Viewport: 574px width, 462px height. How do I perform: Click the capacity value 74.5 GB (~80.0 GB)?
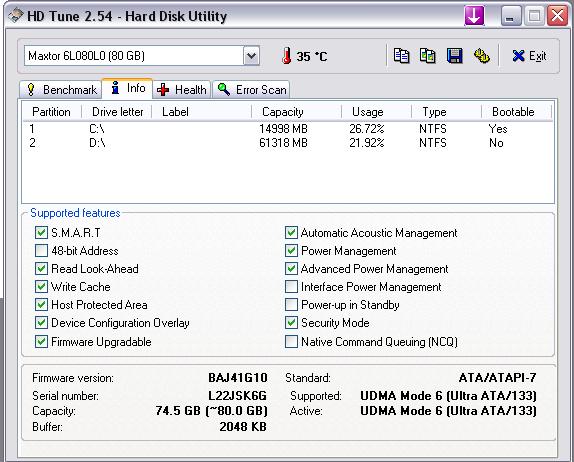click(212, 411)
